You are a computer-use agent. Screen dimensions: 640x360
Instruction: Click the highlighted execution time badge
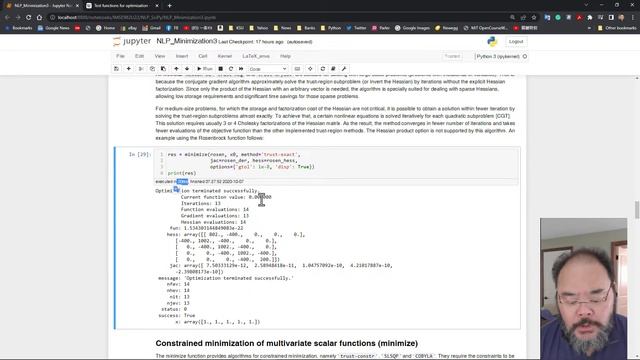point(182,182)
